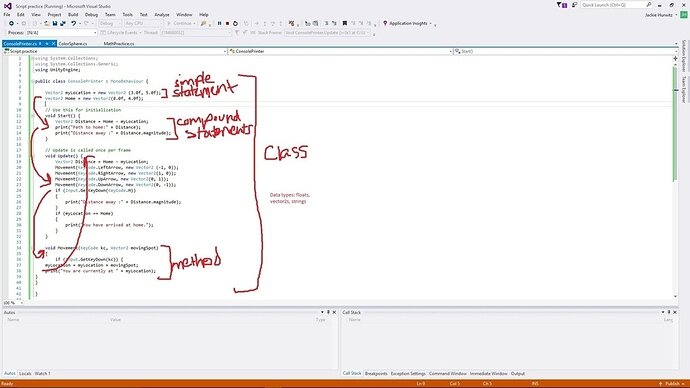Undo the last edit icon
Image resolution: width=690 pixels, height=388 pixels.
pyautogui.click(x=73, y=23)
